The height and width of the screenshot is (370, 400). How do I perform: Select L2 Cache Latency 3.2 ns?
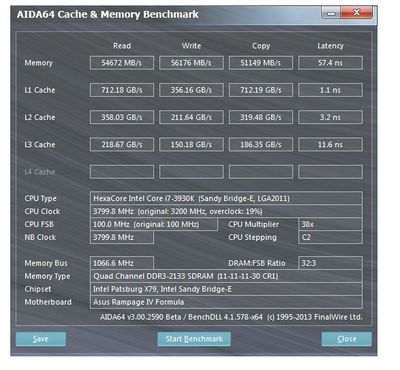(330, 117)
